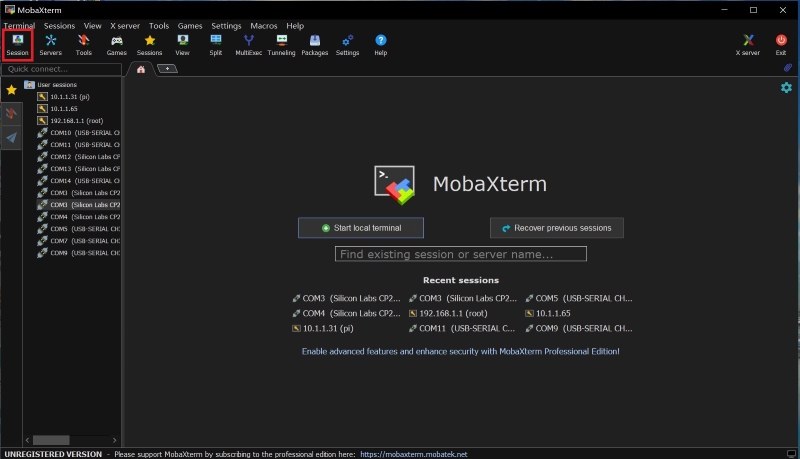The image size is (800, 459).
Task: Click the Split terminal icon
Action: pos(216,44)
